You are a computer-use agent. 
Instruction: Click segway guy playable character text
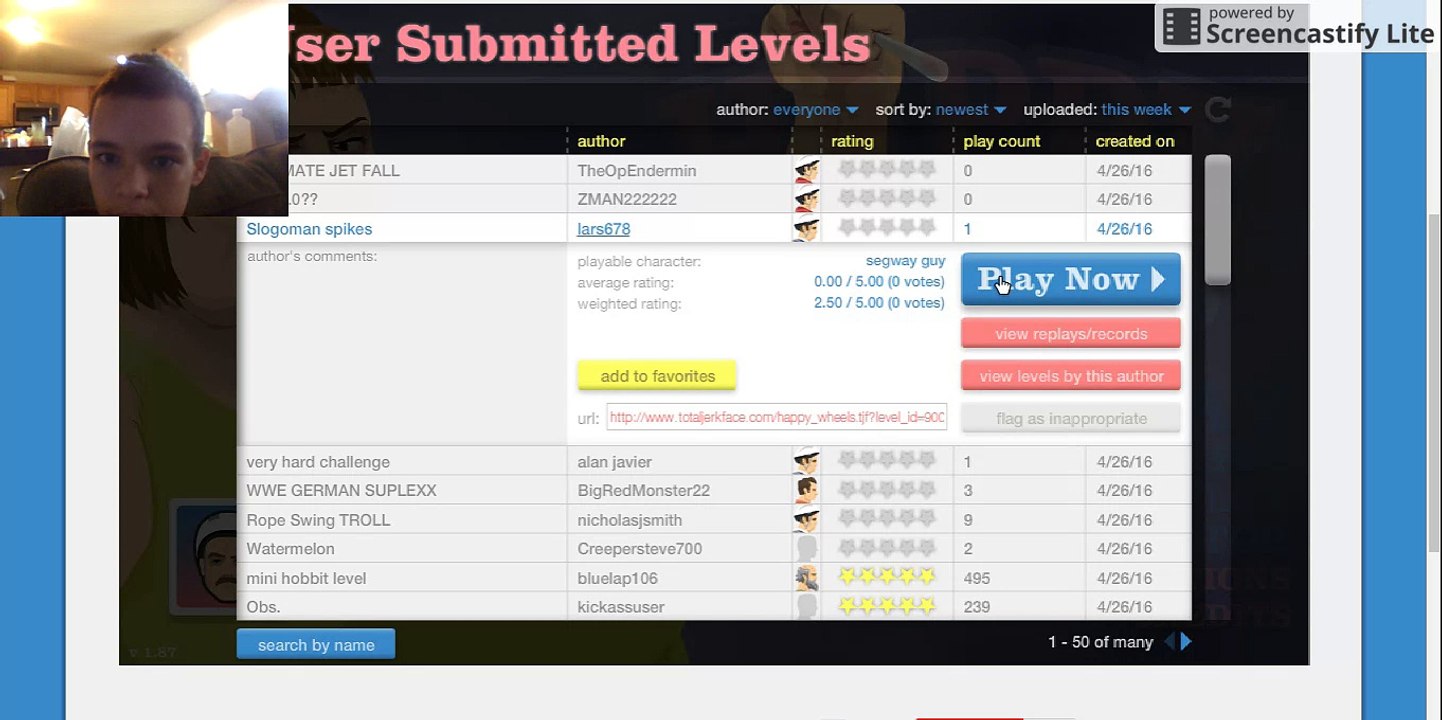pyautogui.click(x=905, y=261)
